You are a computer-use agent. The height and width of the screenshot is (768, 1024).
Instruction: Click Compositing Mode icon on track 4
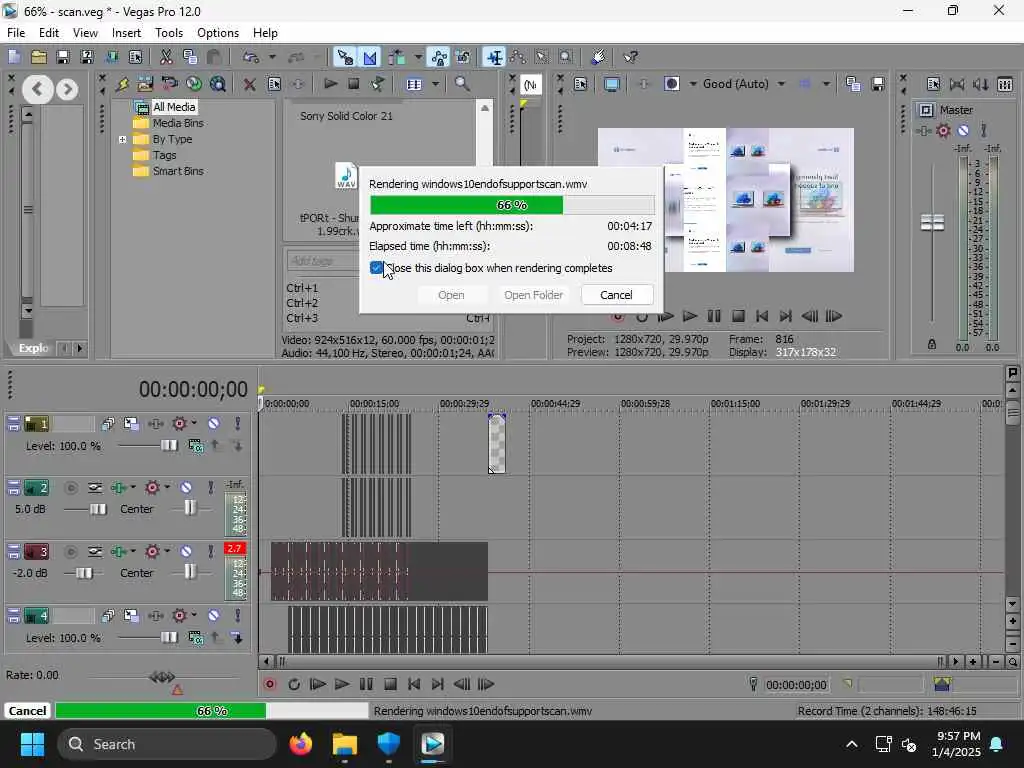pyautogui.click(x=195, y=637)
